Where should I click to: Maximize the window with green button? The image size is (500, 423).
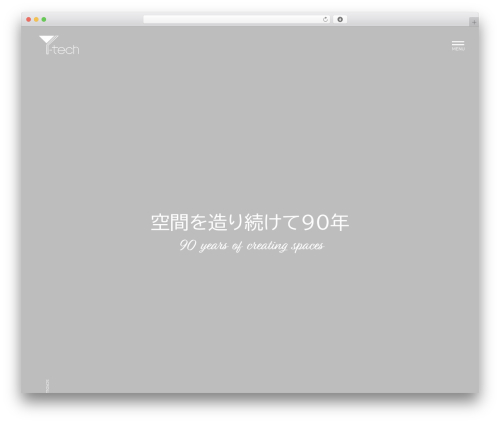coord(44,20)
